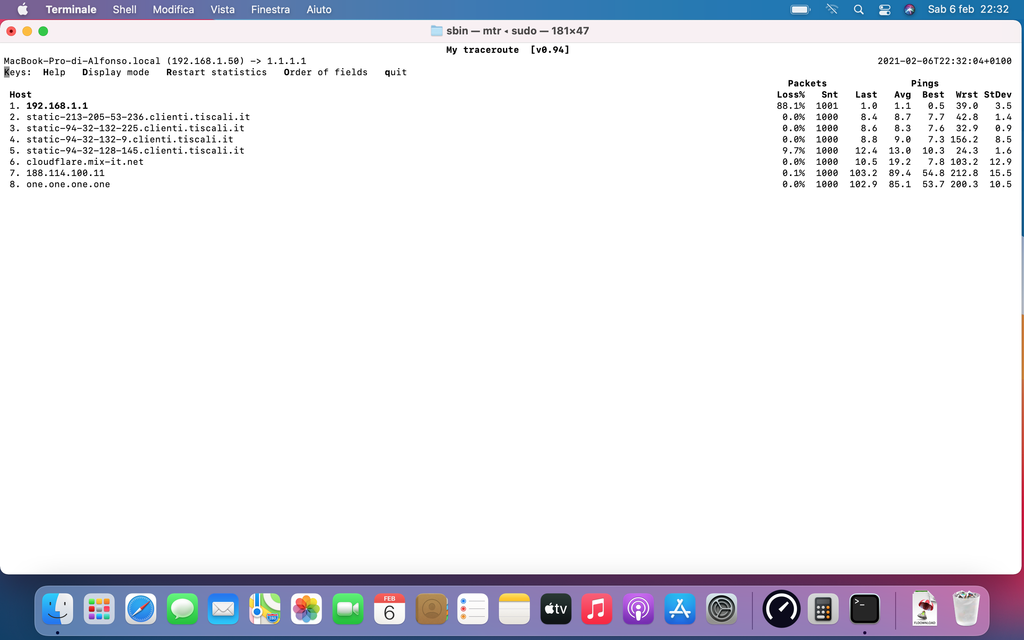This screenshot has width=1024, height=640.
Task: Open the Calculator app in dock
Action: (x=823, y=607)
